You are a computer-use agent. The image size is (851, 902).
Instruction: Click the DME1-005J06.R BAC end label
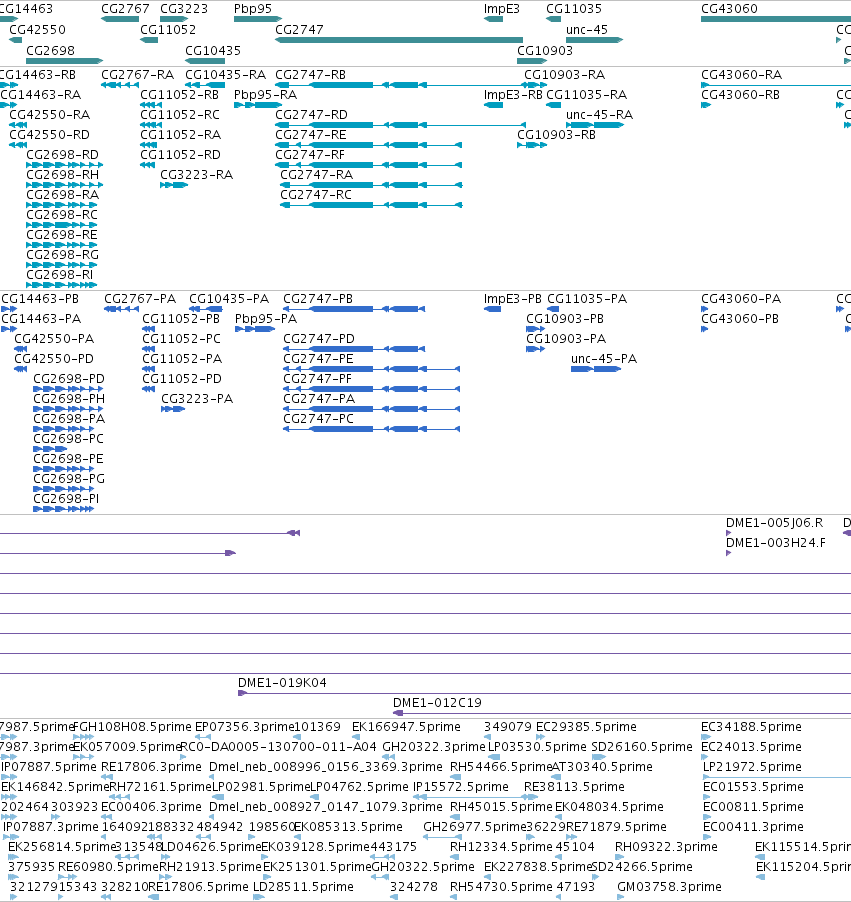(x=774, y=523)
